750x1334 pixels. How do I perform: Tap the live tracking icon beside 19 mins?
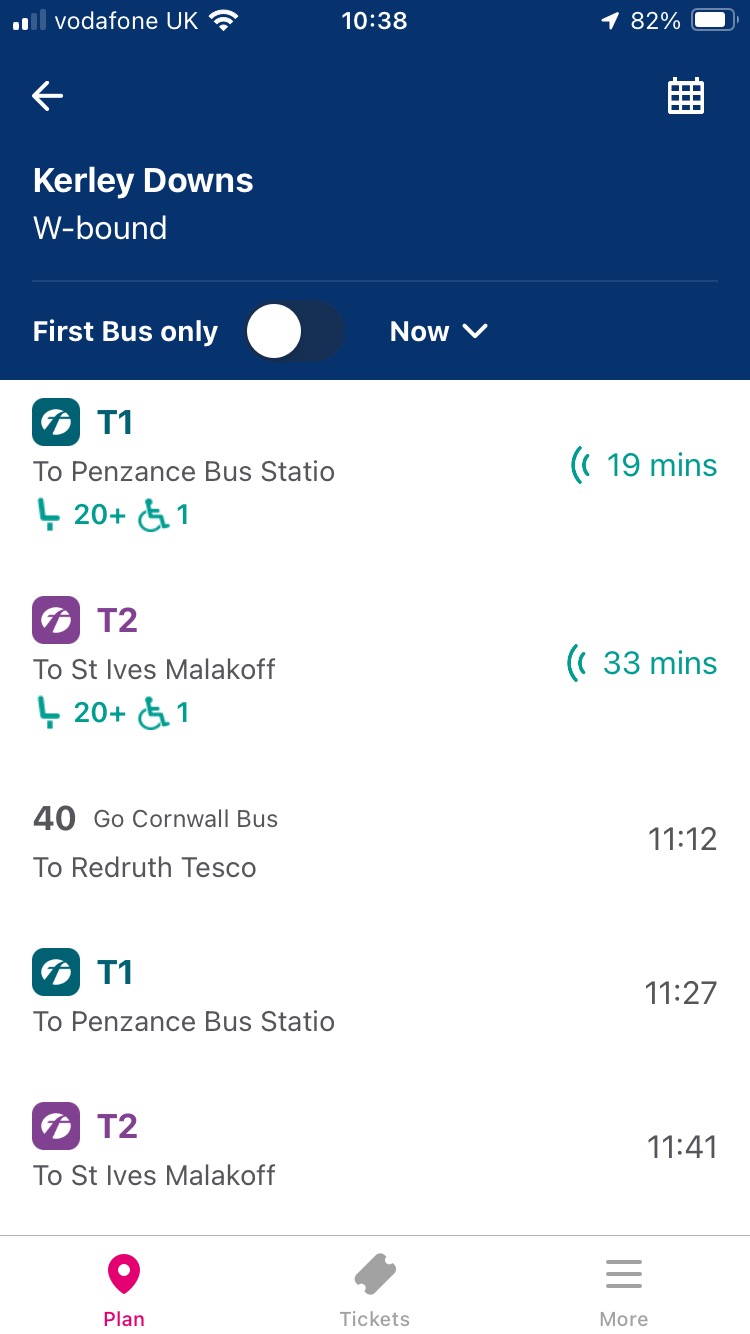[x=580, y=465]
